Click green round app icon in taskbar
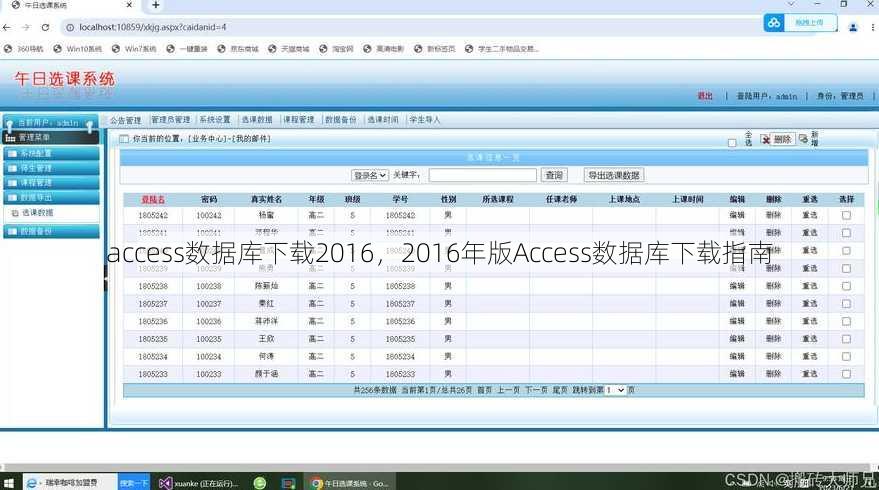Viewport: 879px width, 490px height. pyautogui.click(x=260, y=483)
